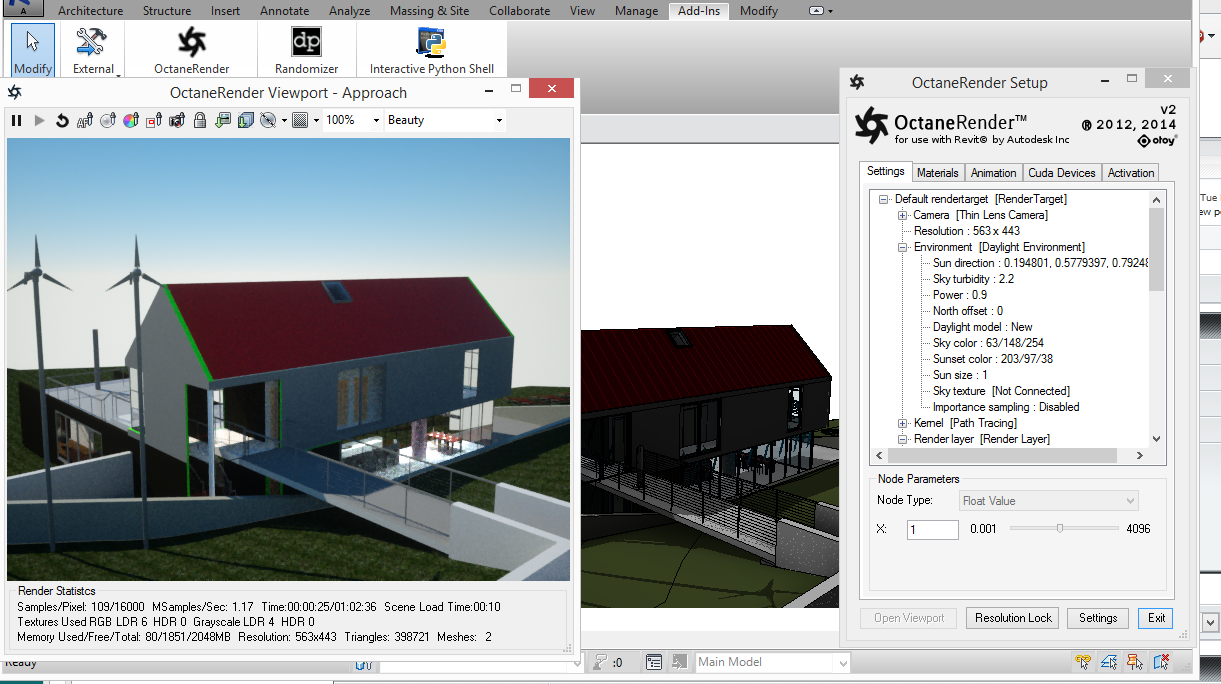Click the save render image icon
1221x684 pixels.
[222, 121]
